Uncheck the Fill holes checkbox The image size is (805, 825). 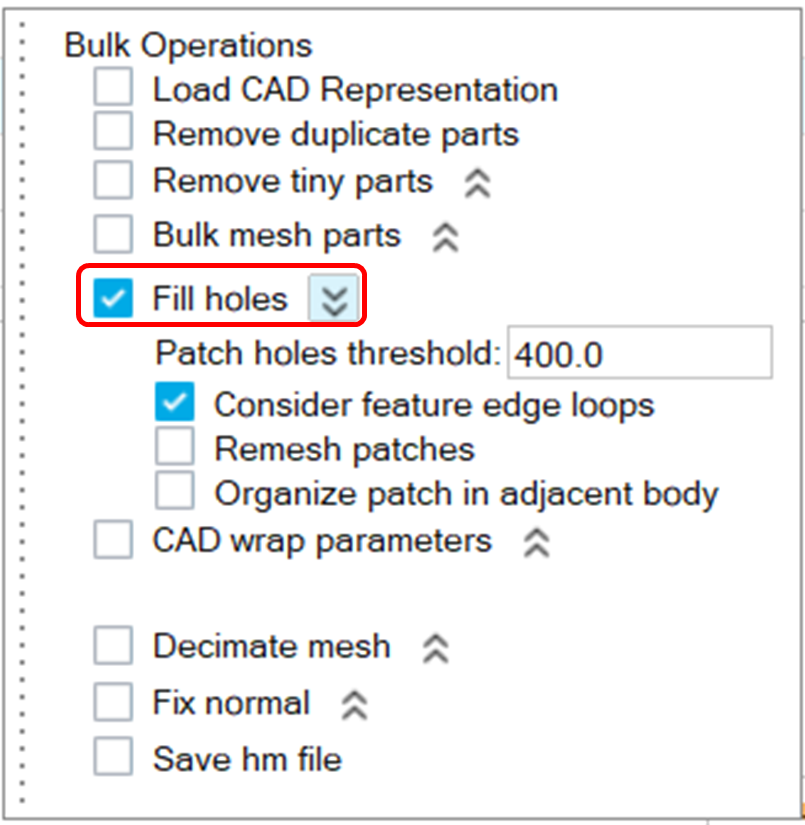point(113,298)
